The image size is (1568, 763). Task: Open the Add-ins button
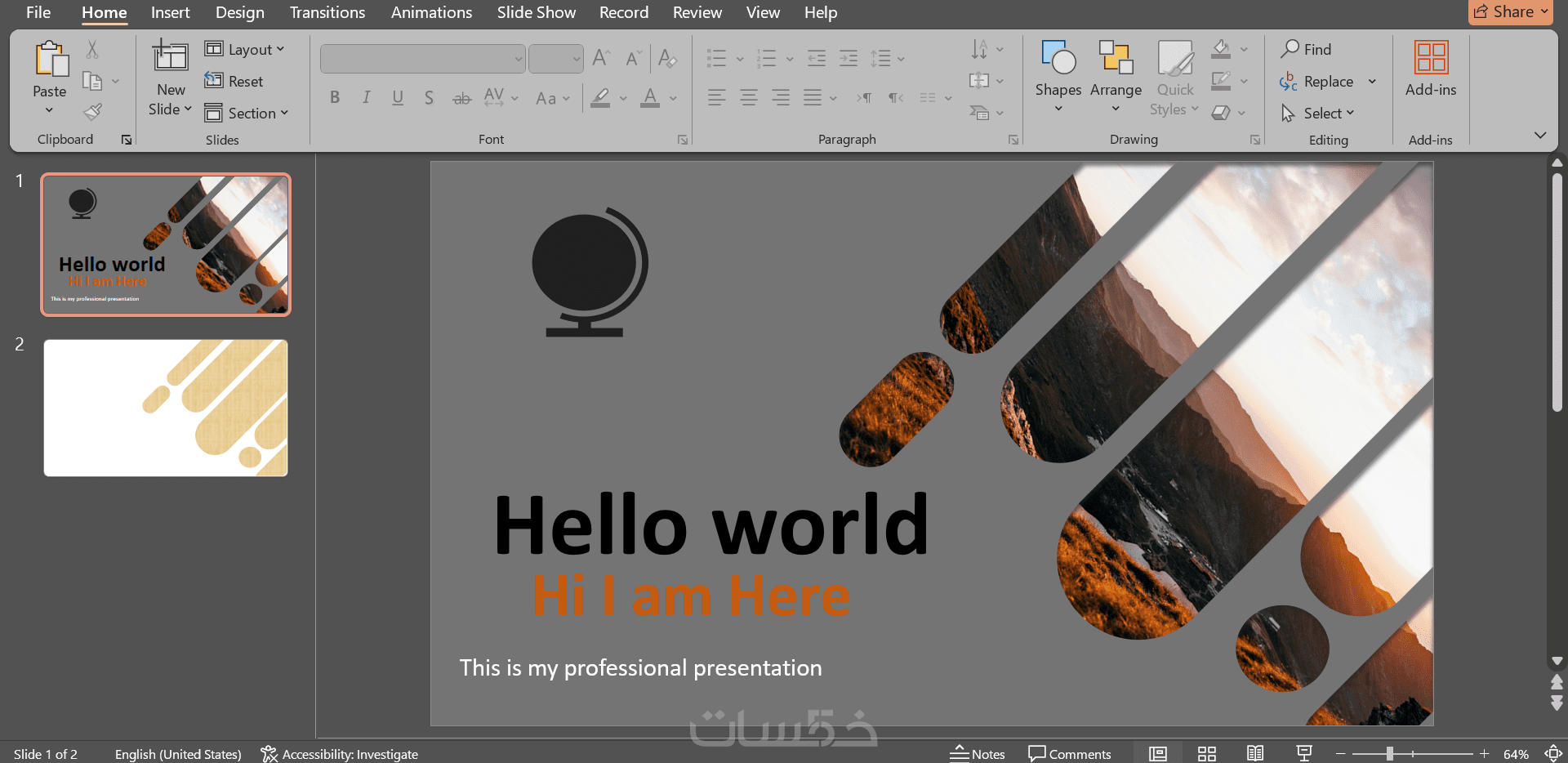point(1431,69)
